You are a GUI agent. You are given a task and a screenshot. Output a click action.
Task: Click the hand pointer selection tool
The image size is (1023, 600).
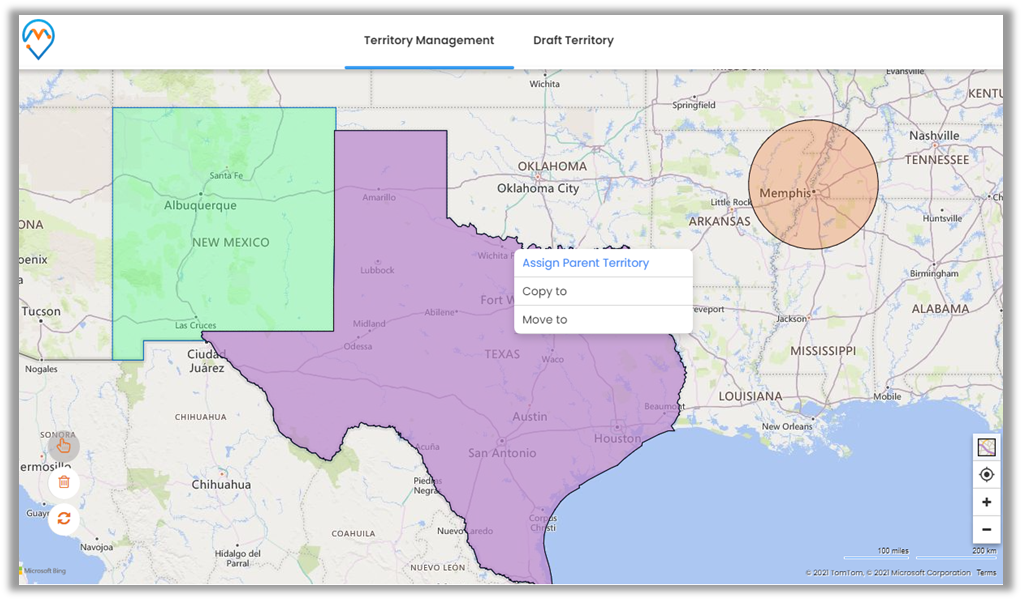click(x=64, y=447)
